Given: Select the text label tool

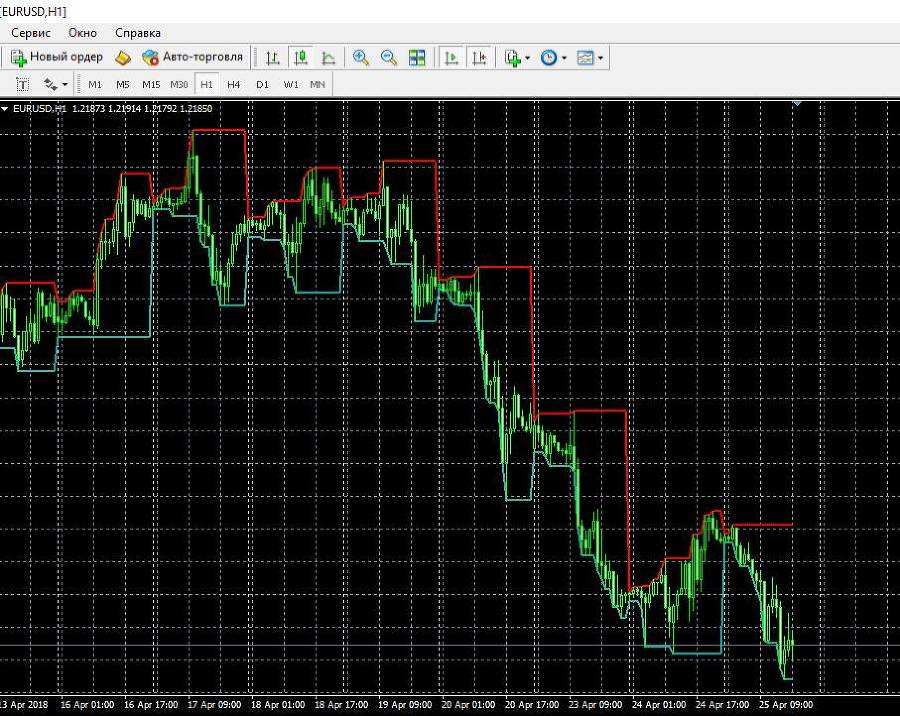Looking at the screenshot, I should (x=22, y=84).
